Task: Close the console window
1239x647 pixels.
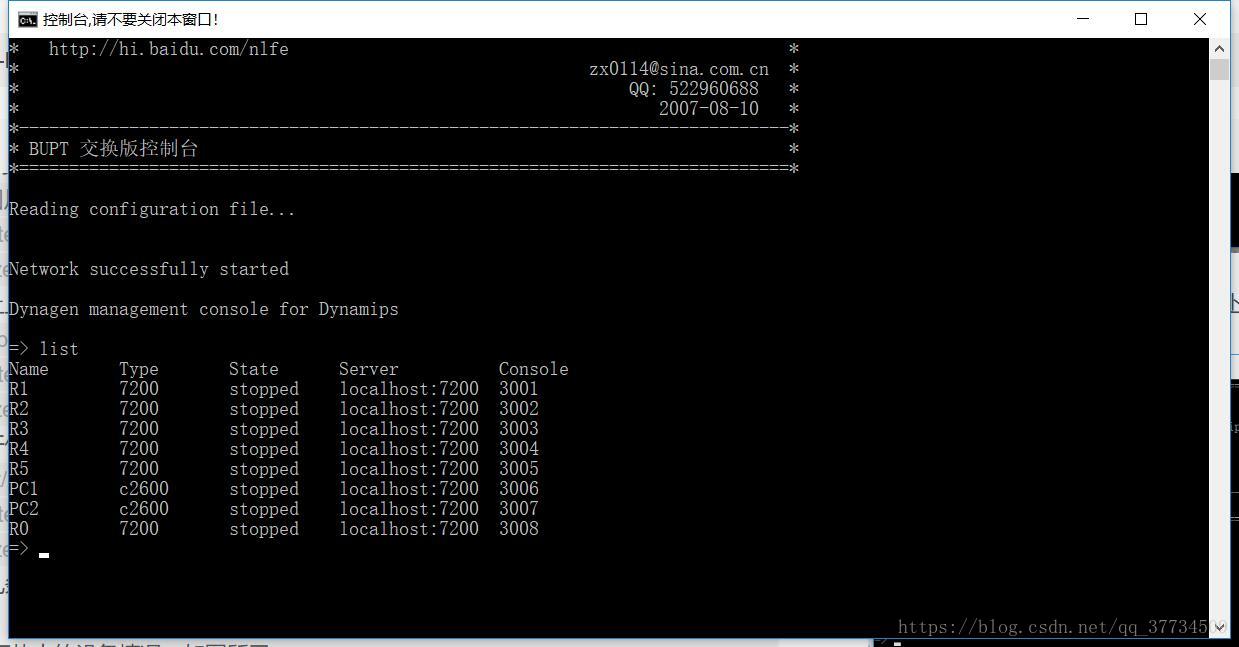Action: pos(1200,19)
